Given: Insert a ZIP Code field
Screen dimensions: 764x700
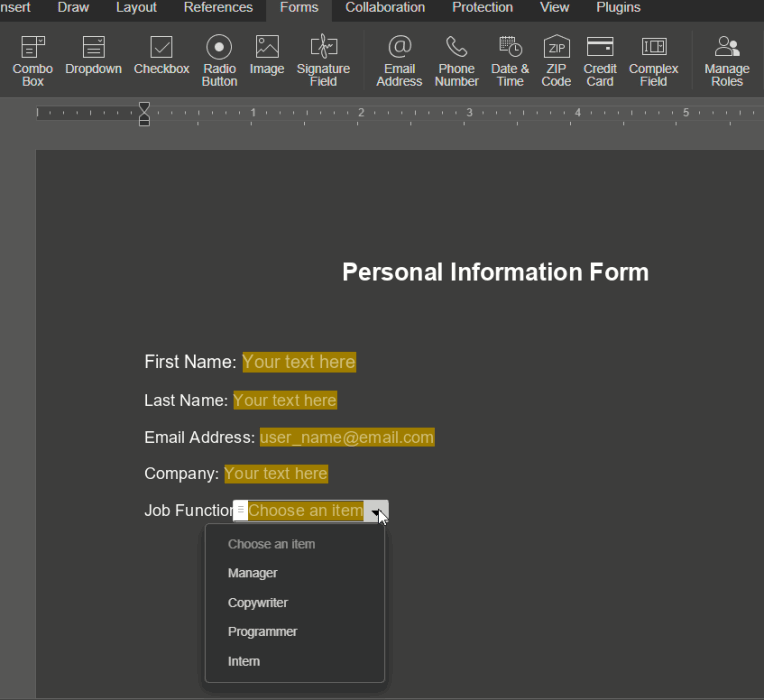Looking at the screenshot, I should (556, 61).
